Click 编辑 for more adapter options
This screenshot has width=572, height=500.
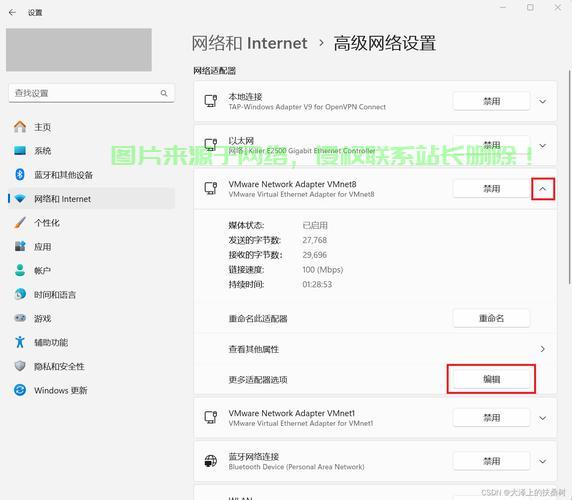[x=491, y=379]
